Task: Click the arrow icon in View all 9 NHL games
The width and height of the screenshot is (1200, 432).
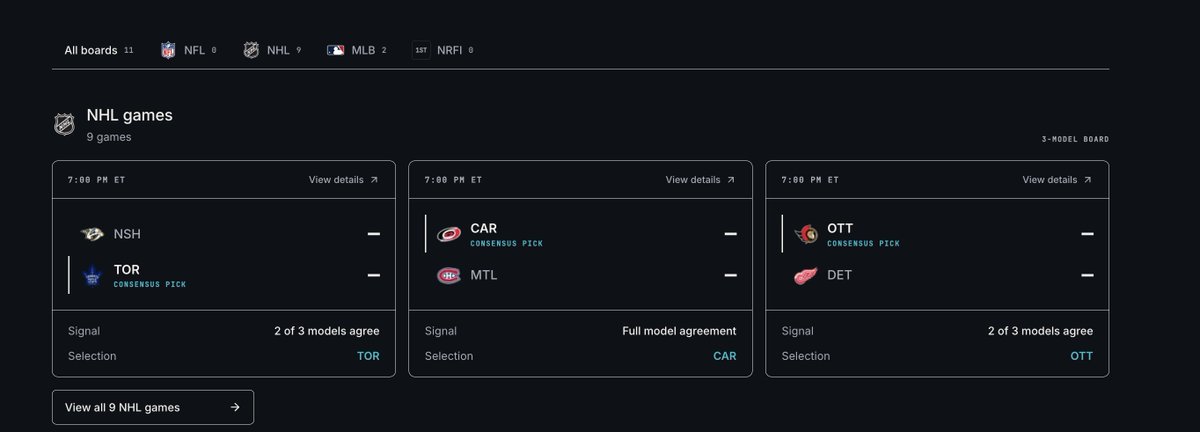Action: (x=234, y=407)
